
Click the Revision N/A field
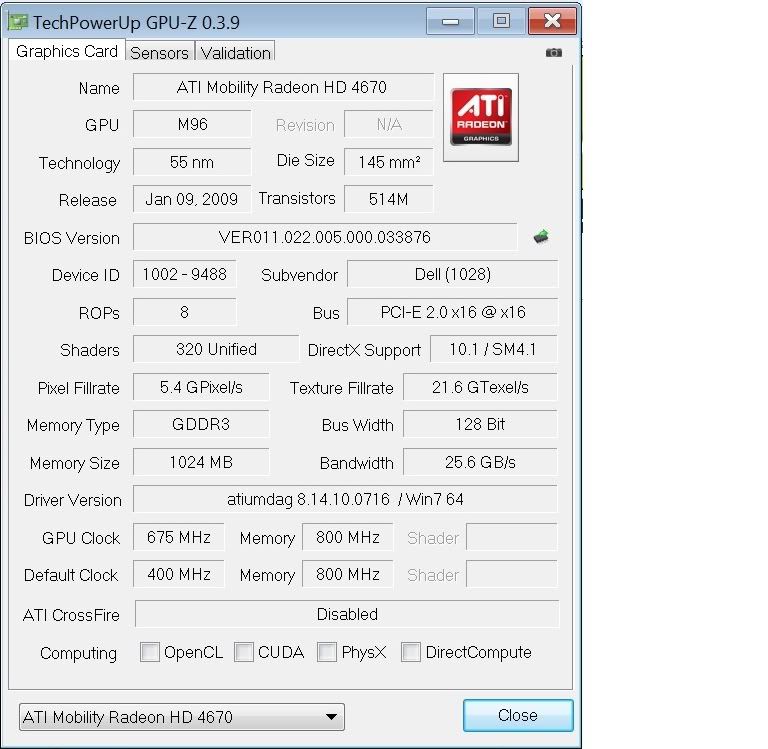(x=389, y=124)
